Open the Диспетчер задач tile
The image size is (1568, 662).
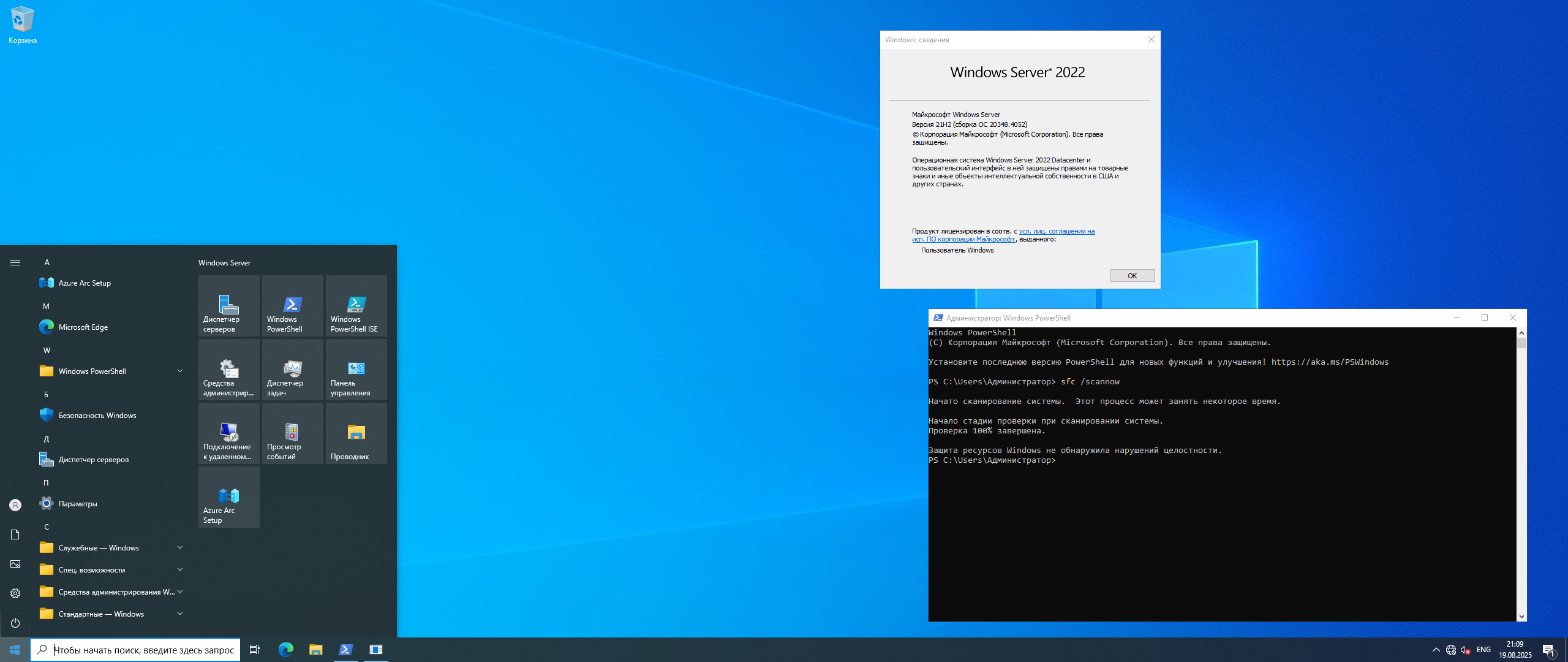click(293, 370)
